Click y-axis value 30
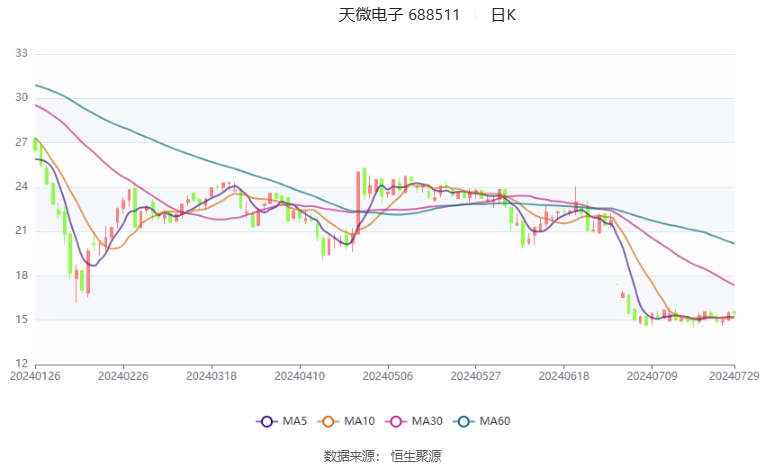The width and height of the screenshot is (765, 465). [21, 98]
